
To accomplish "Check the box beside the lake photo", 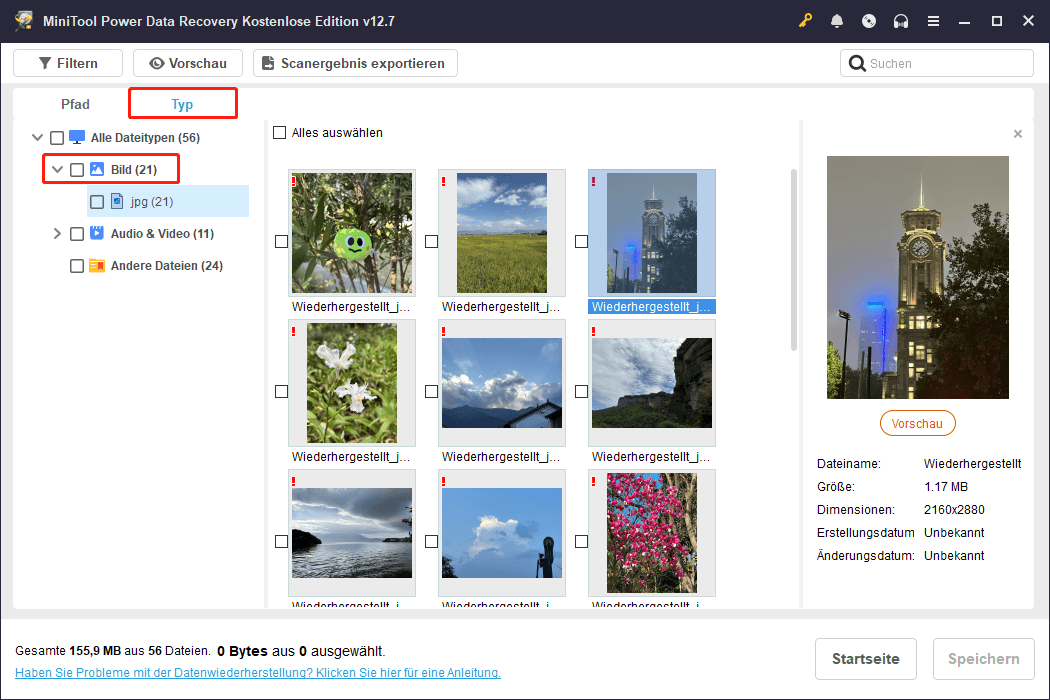I will [281, 541].
